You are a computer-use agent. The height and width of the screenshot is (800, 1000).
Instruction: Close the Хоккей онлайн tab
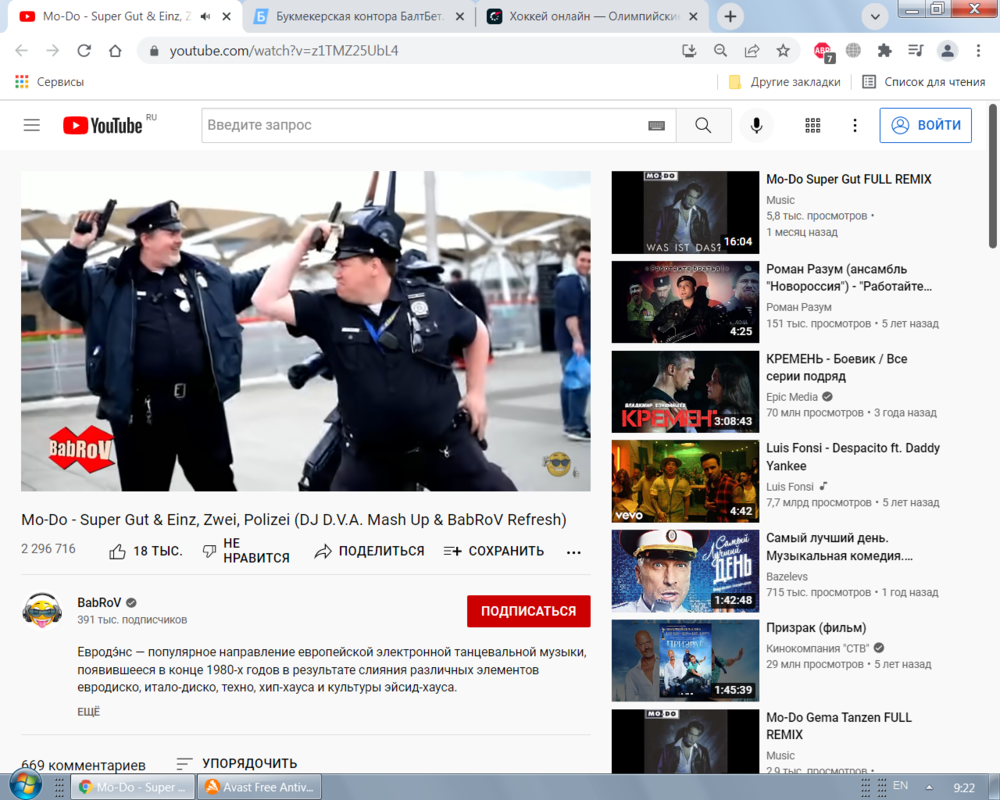[694, 17]
